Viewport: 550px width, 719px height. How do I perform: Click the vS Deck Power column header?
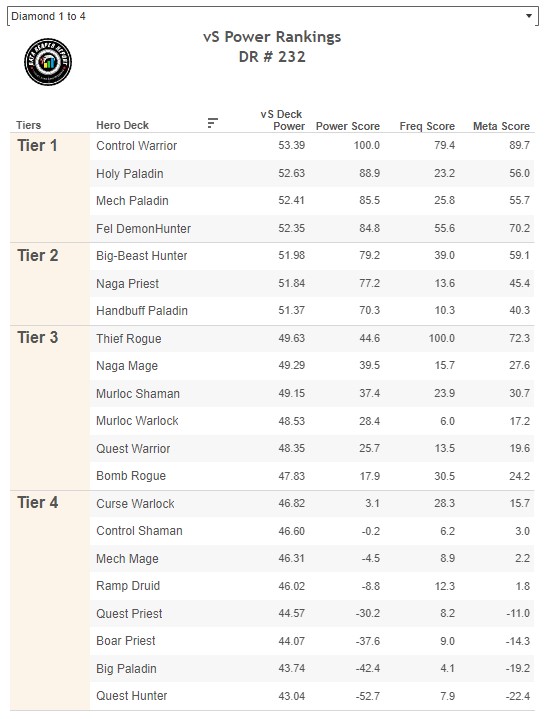pos(282,120)
